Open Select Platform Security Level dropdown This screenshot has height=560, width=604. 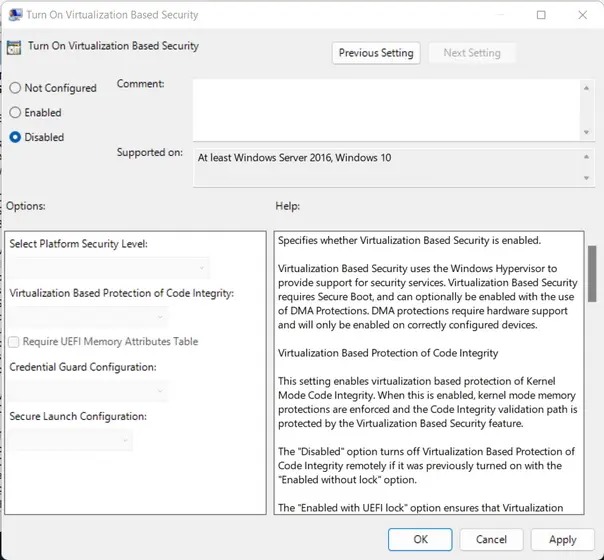109,268
